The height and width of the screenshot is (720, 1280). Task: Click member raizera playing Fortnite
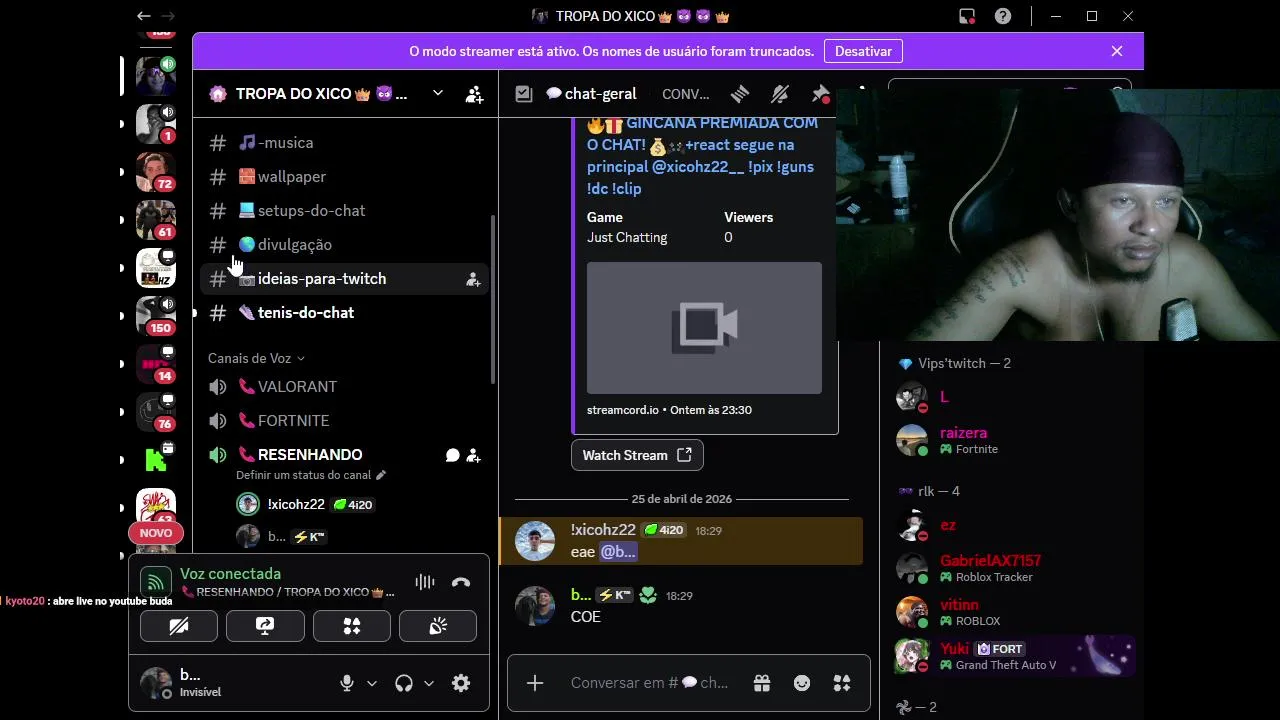point(1012,440)
